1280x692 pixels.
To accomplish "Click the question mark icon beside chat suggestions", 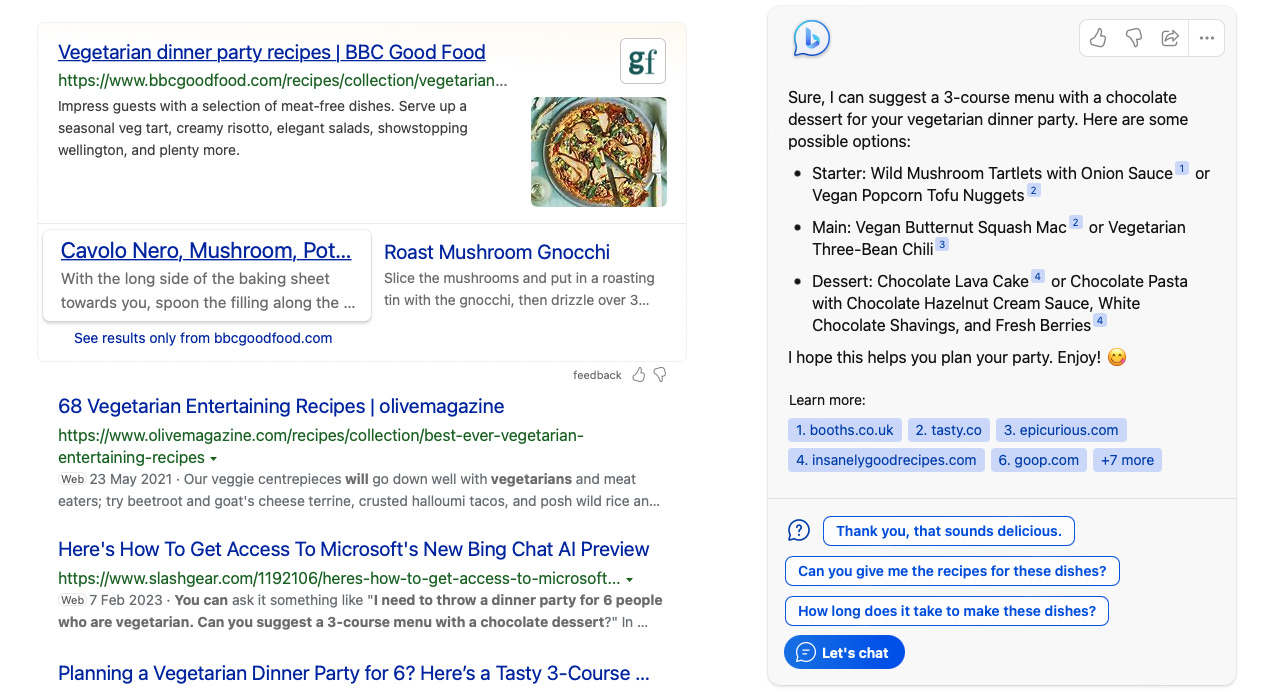I will point(798,530).
